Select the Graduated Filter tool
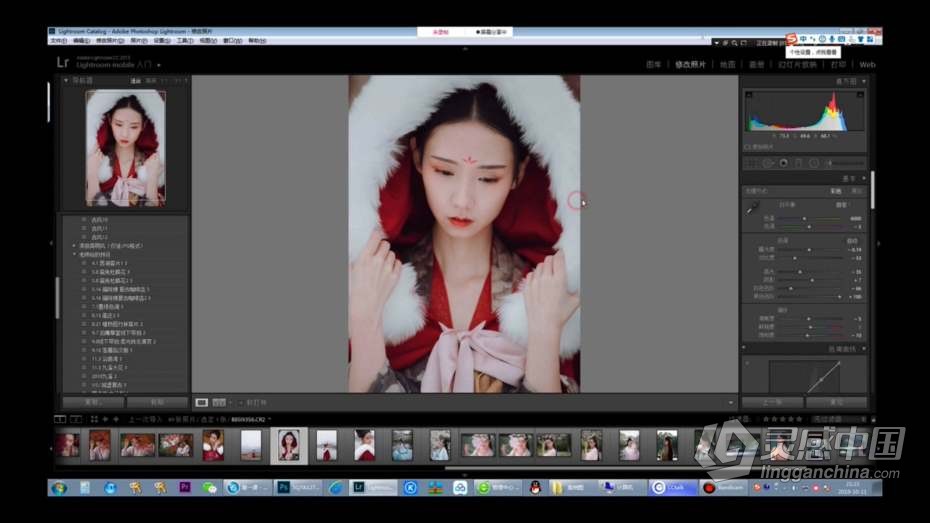This screenshot has height=523, width=930. coord(798,163)
